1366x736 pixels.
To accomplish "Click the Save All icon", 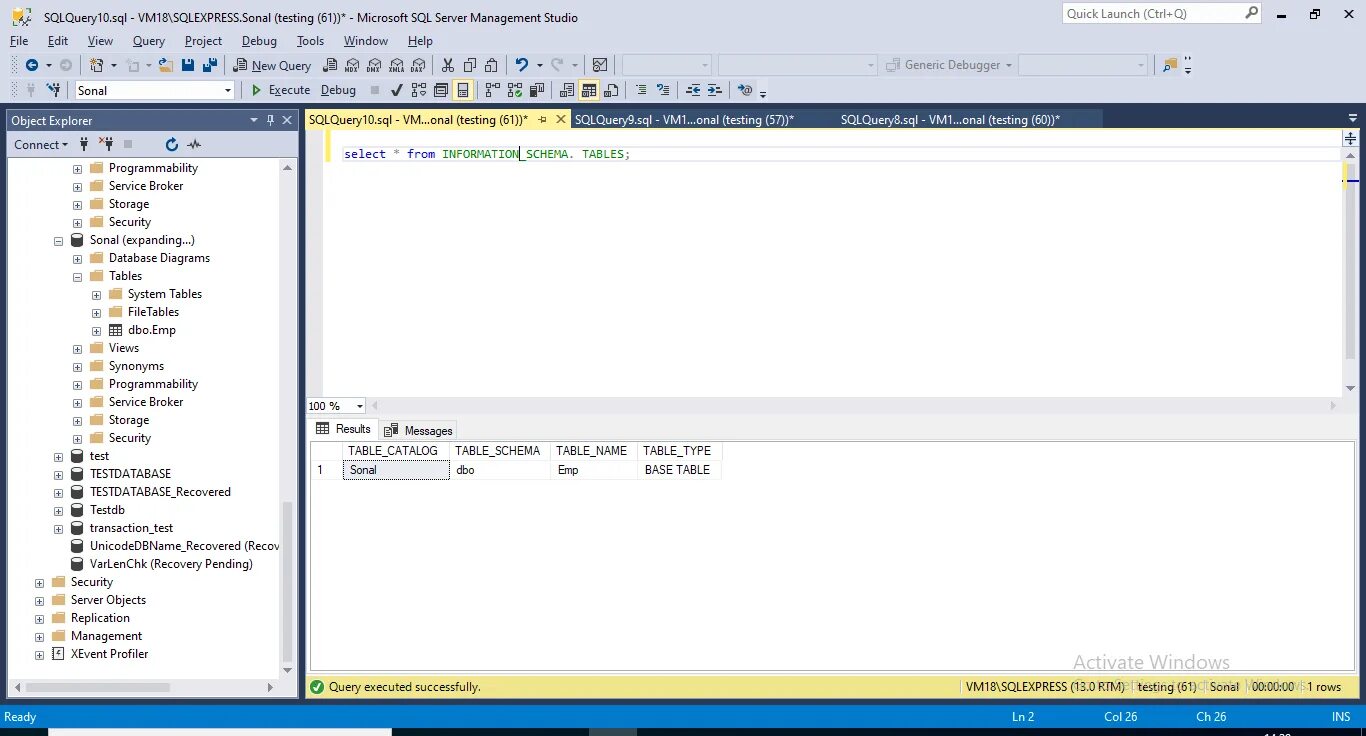I will pyautogui.click(x=210, y=65).
